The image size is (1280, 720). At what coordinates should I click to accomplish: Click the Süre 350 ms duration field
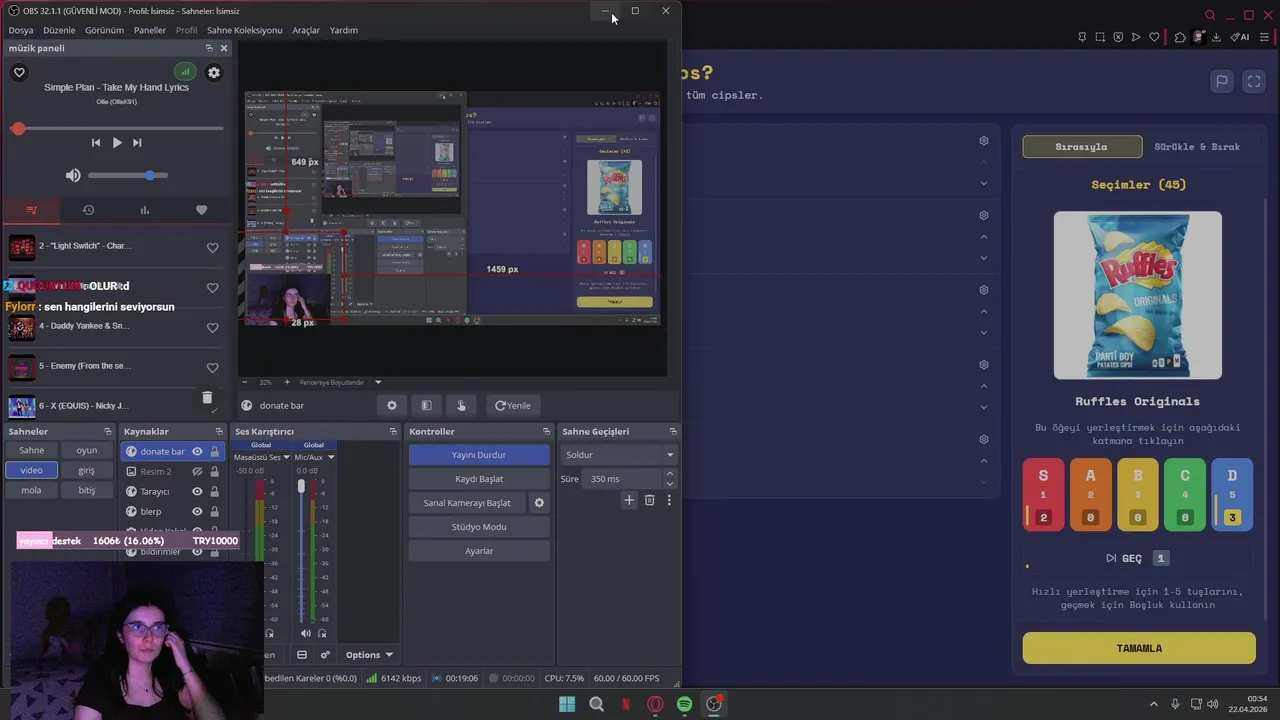coord(625,479)
